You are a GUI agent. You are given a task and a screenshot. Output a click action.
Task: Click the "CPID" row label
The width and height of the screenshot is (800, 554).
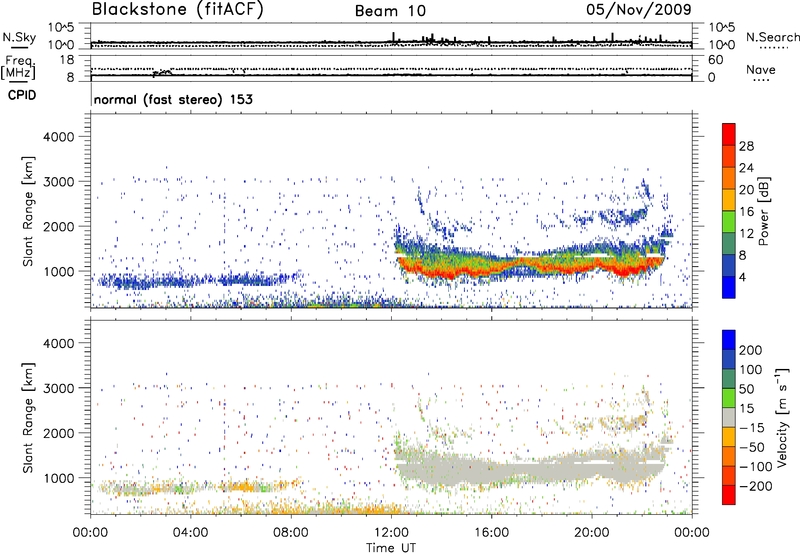click(x=22, y=95)
